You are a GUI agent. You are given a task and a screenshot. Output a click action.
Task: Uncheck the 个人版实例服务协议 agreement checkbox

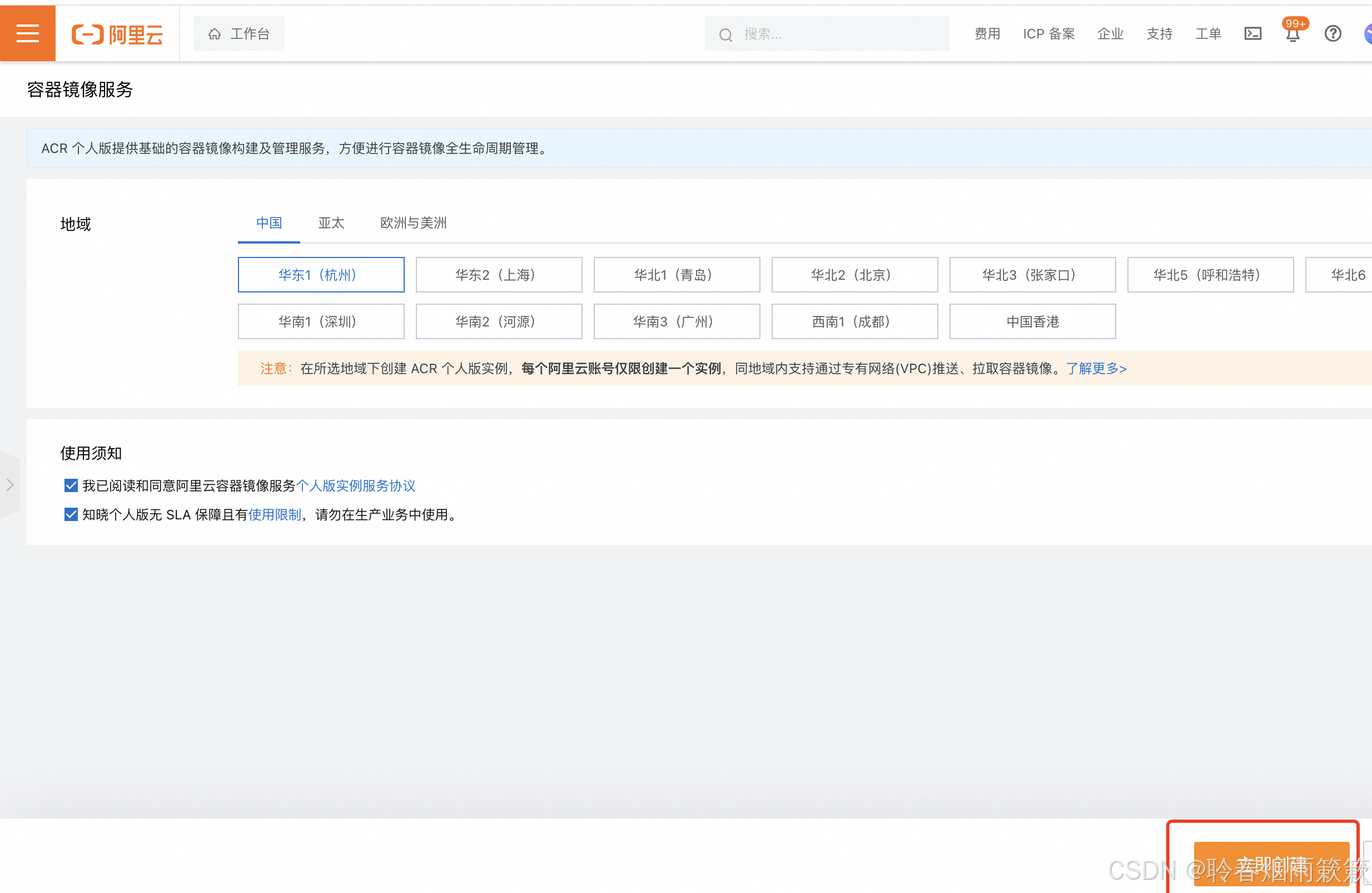(x=71, y=485)
